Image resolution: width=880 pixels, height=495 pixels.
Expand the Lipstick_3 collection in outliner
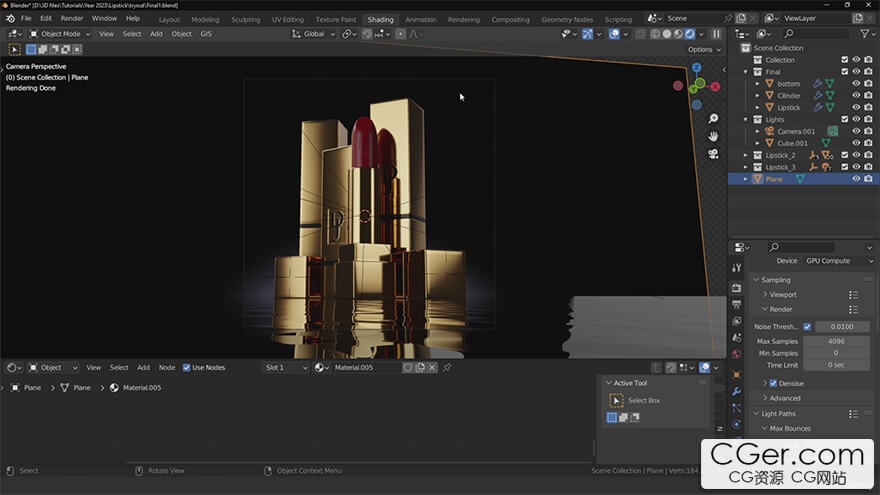click(746, 167)
